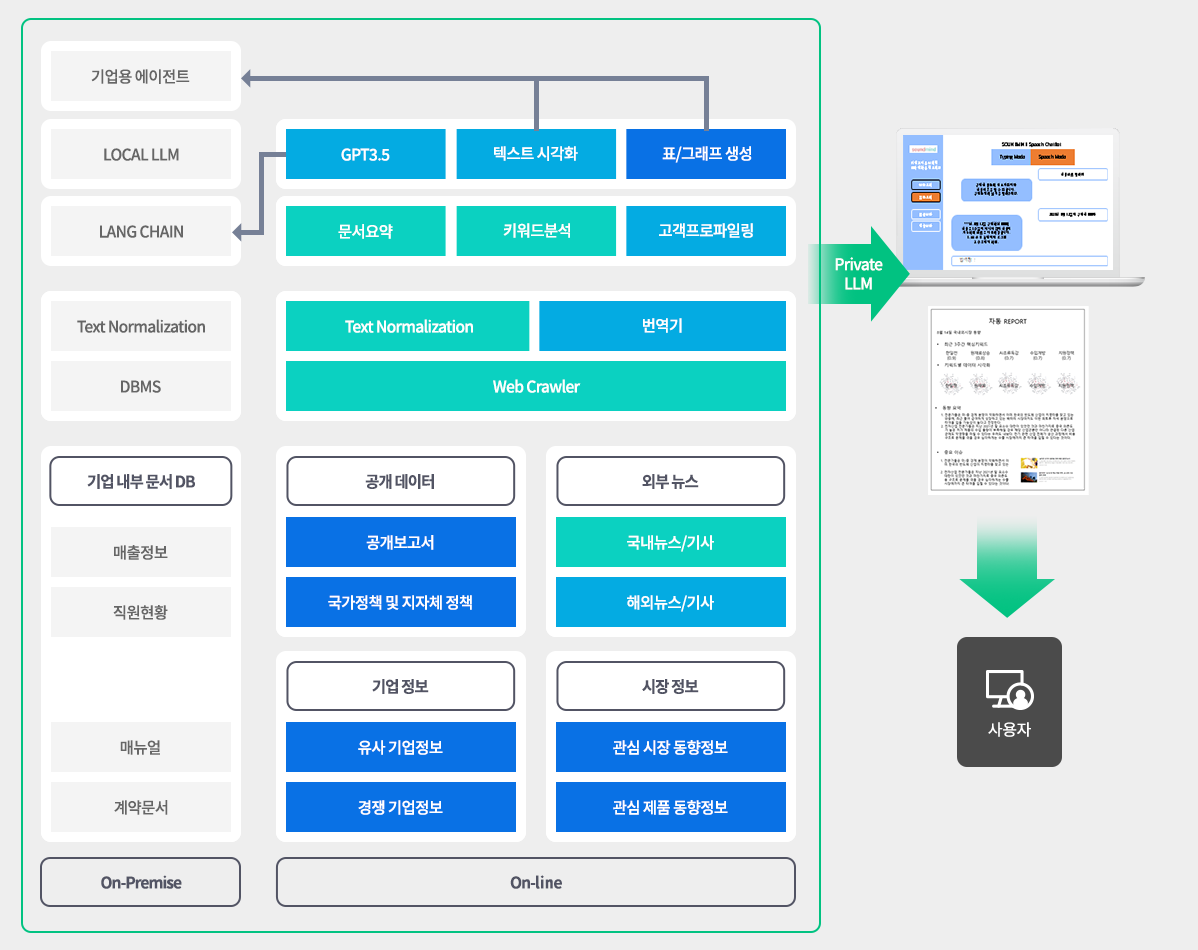This screenshot has height=950, width=1198.
Task: Click the 경쟁 기업정보 block
Action: coord(400,808)
